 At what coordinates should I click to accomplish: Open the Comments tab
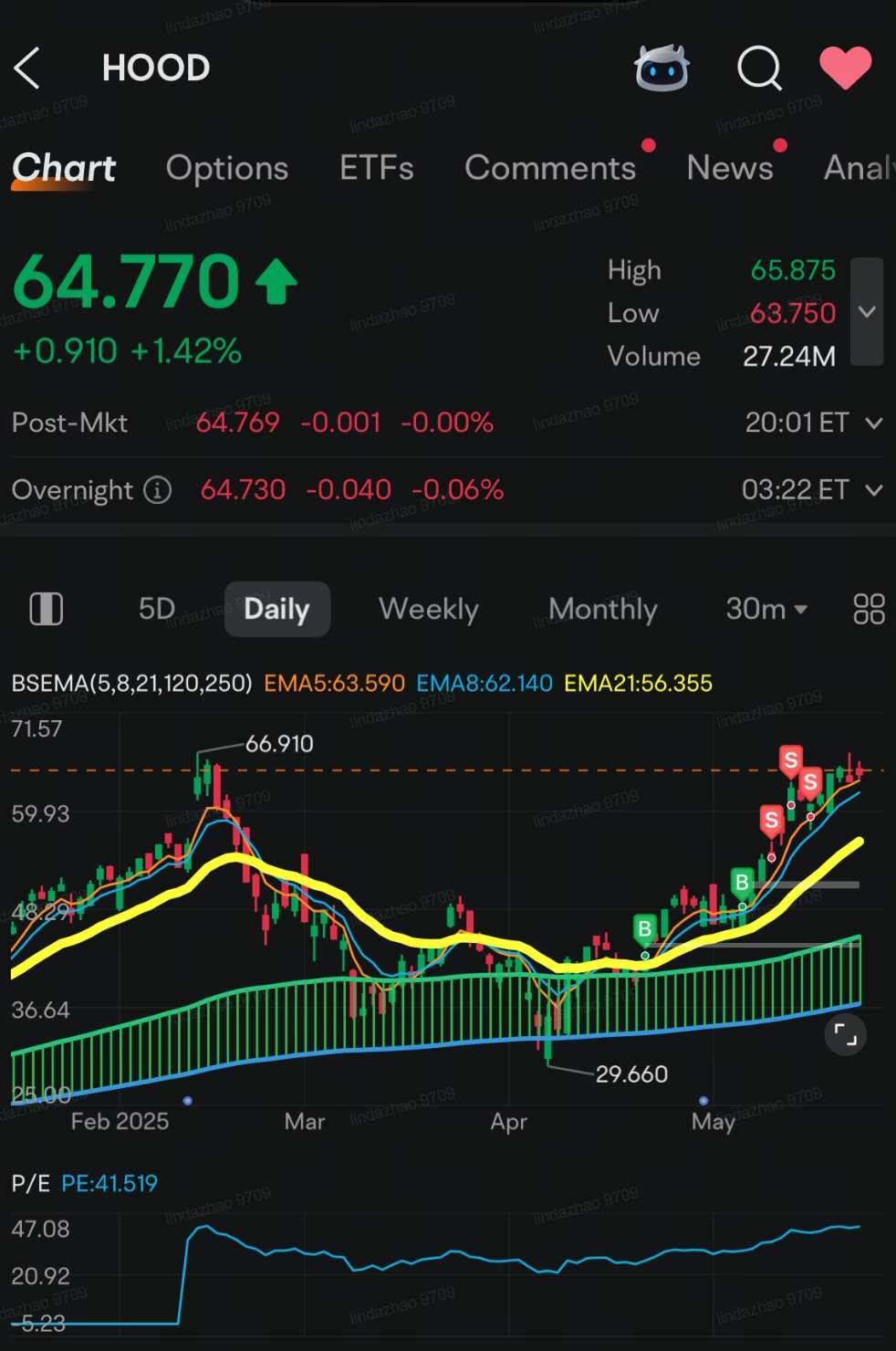pos(550,168)
